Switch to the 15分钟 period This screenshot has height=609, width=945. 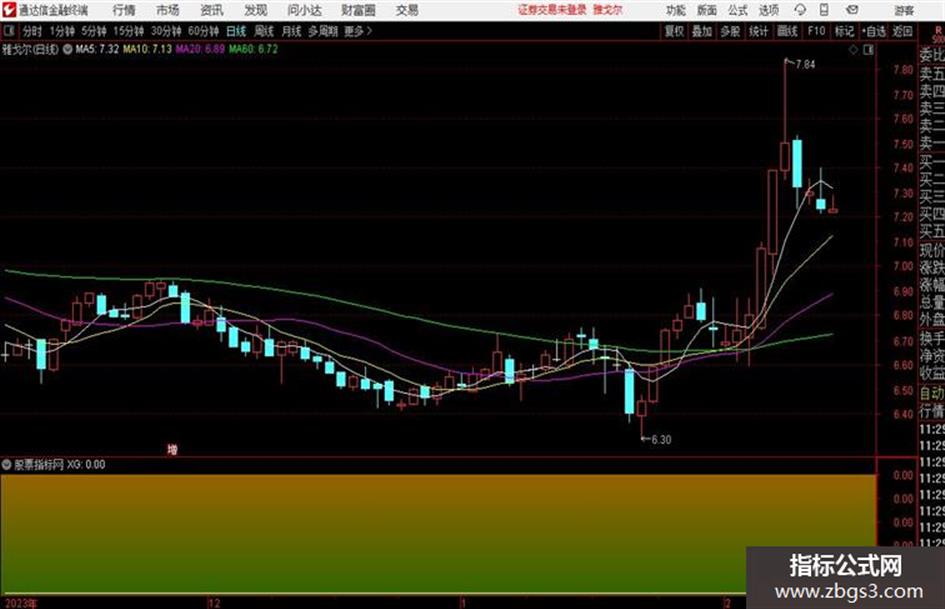click(x=129, y=31)
